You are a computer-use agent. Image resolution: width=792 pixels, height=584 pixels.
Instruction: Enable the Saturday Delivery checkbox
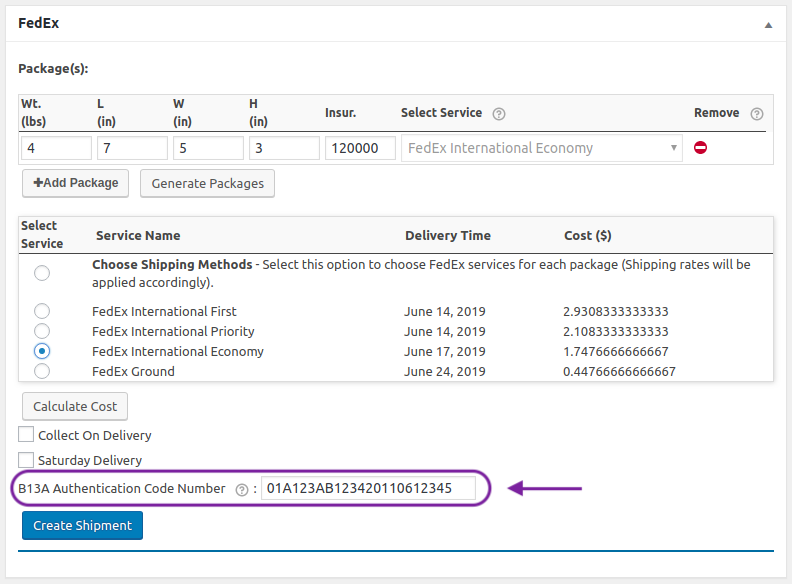coord(26,460)
